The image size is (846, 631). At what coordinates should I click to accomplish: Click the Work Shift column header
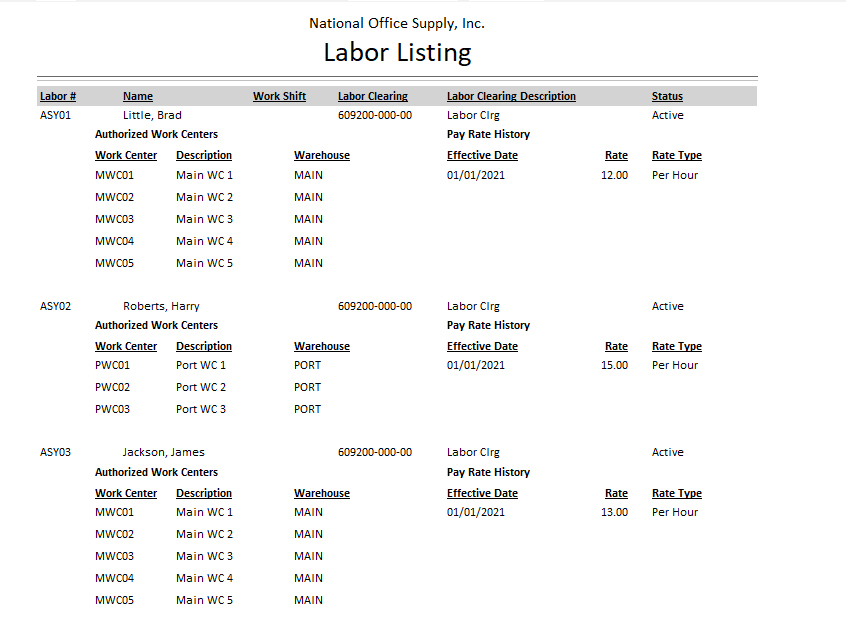279,97
